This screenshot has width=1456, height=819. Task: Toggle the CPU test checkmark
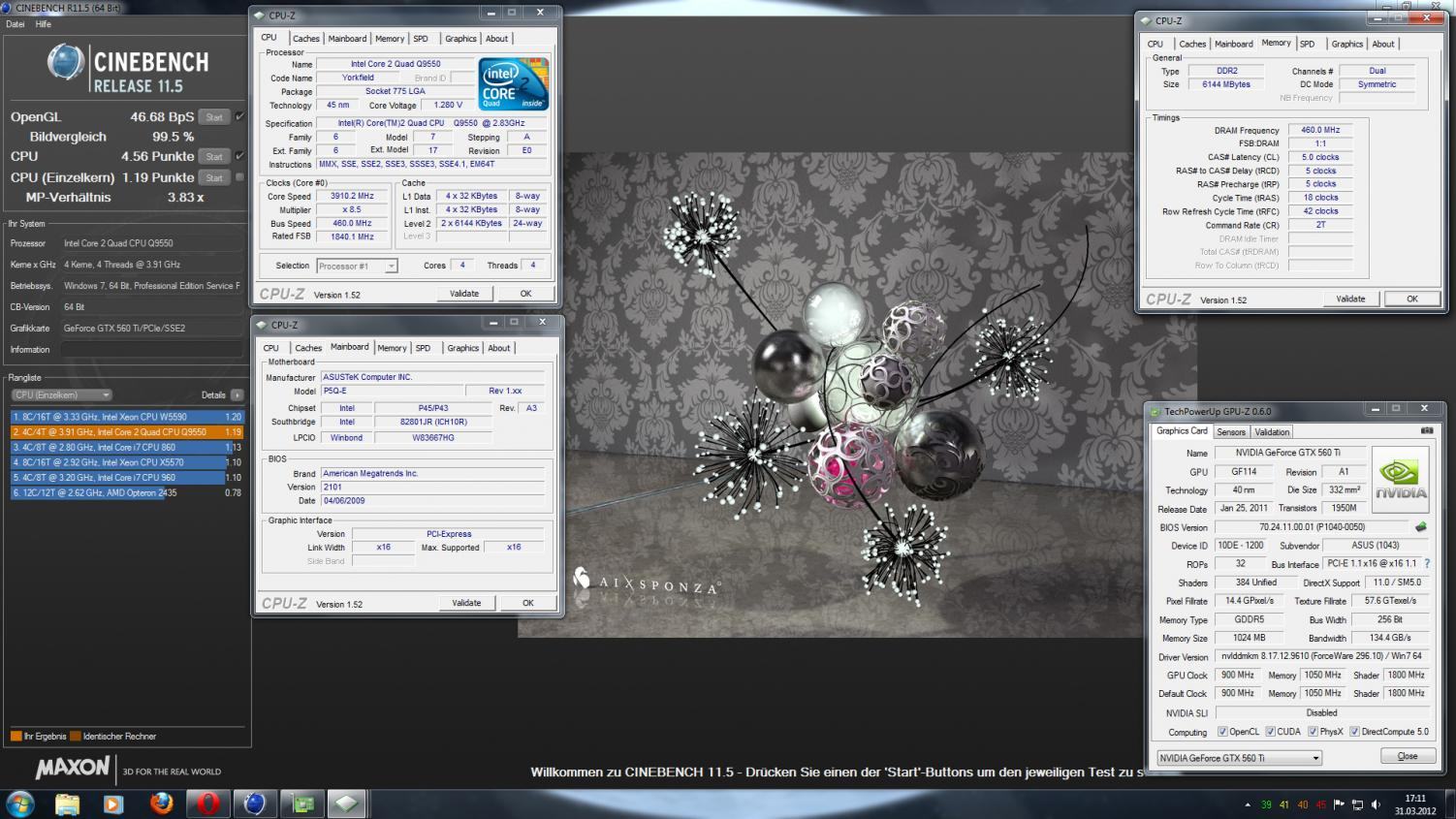point(239,155)
